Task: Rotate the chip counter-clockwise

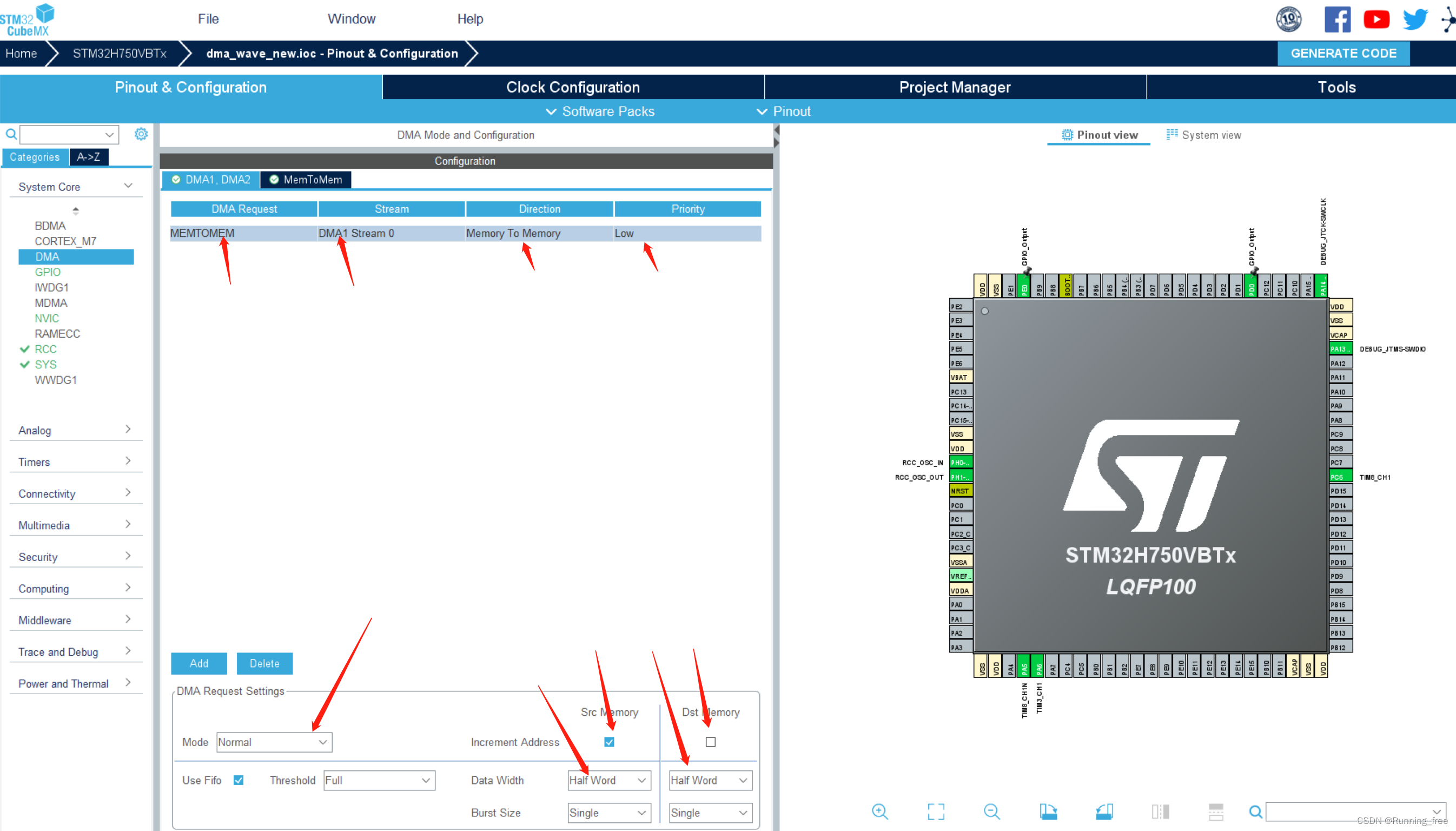Action: [1104, 811]
